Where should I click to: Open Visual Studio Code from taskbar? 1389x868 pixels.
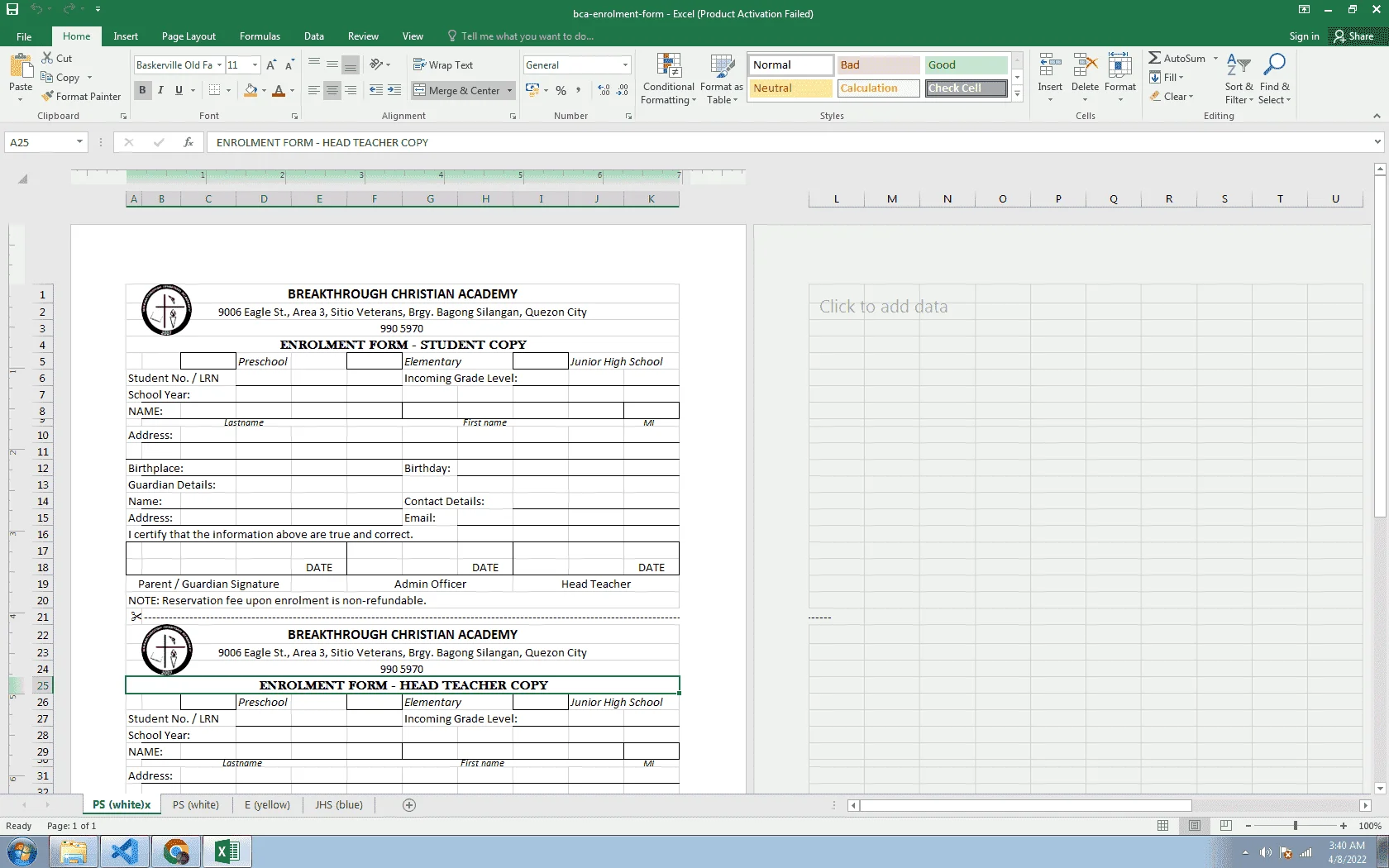coord(125,851)
